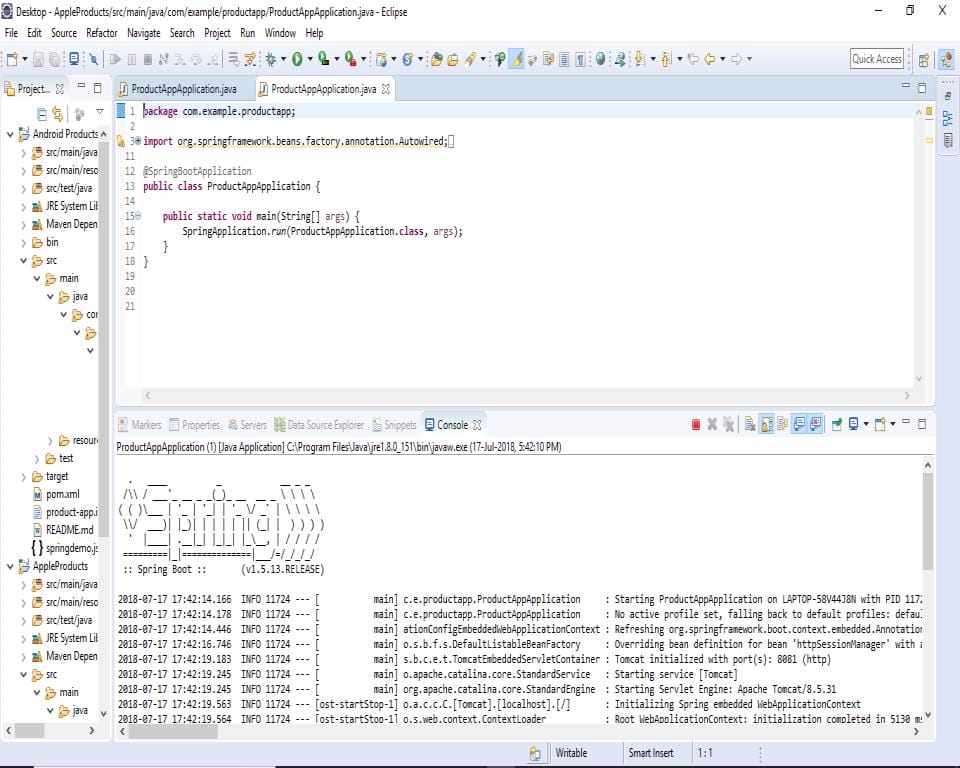
Task: Collapse the Android Products project node
Action: coord(10,134)
